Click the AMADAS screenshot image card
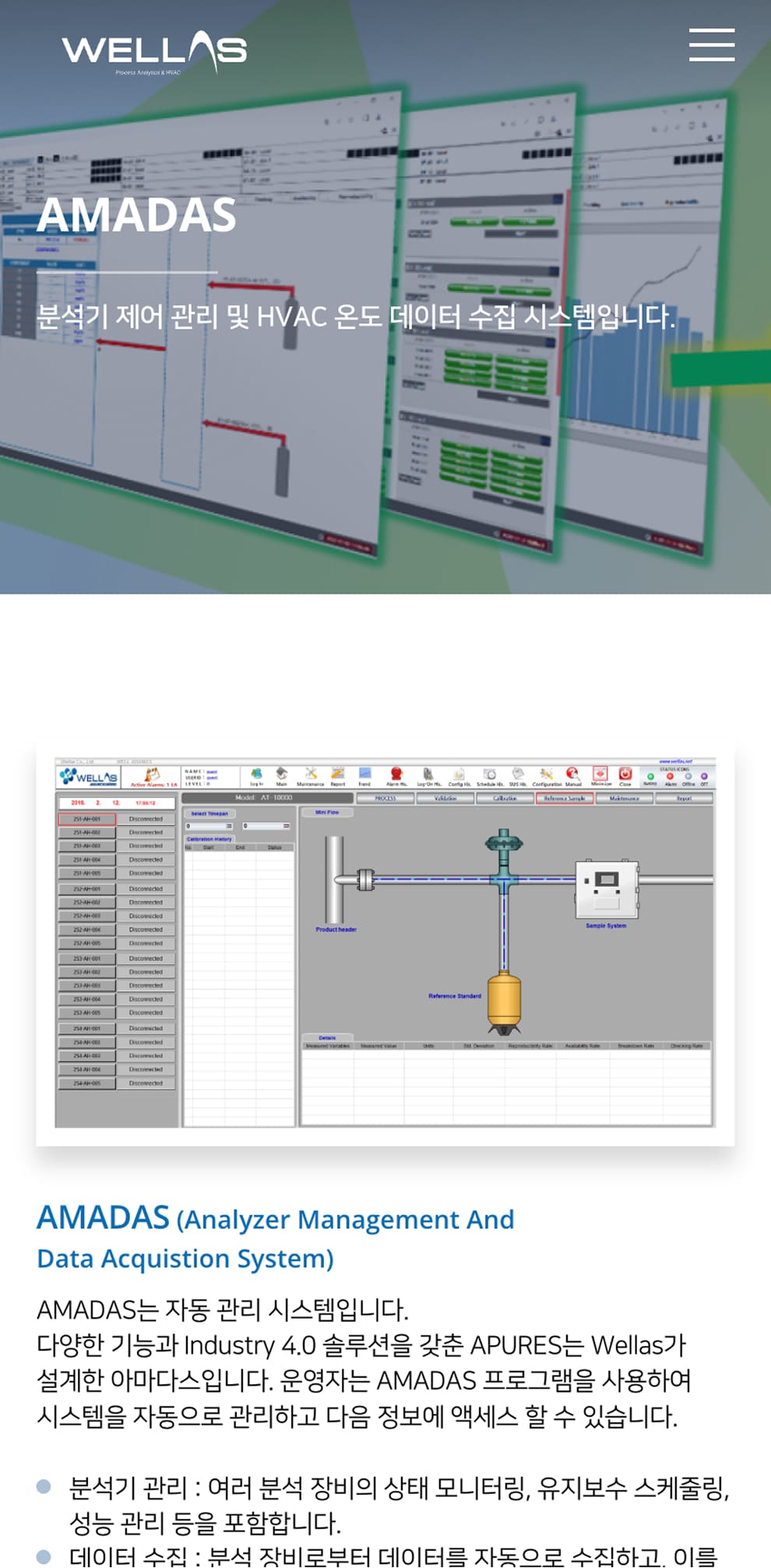This screenshot has width=771, height=1568. click(x=385, y=943)
